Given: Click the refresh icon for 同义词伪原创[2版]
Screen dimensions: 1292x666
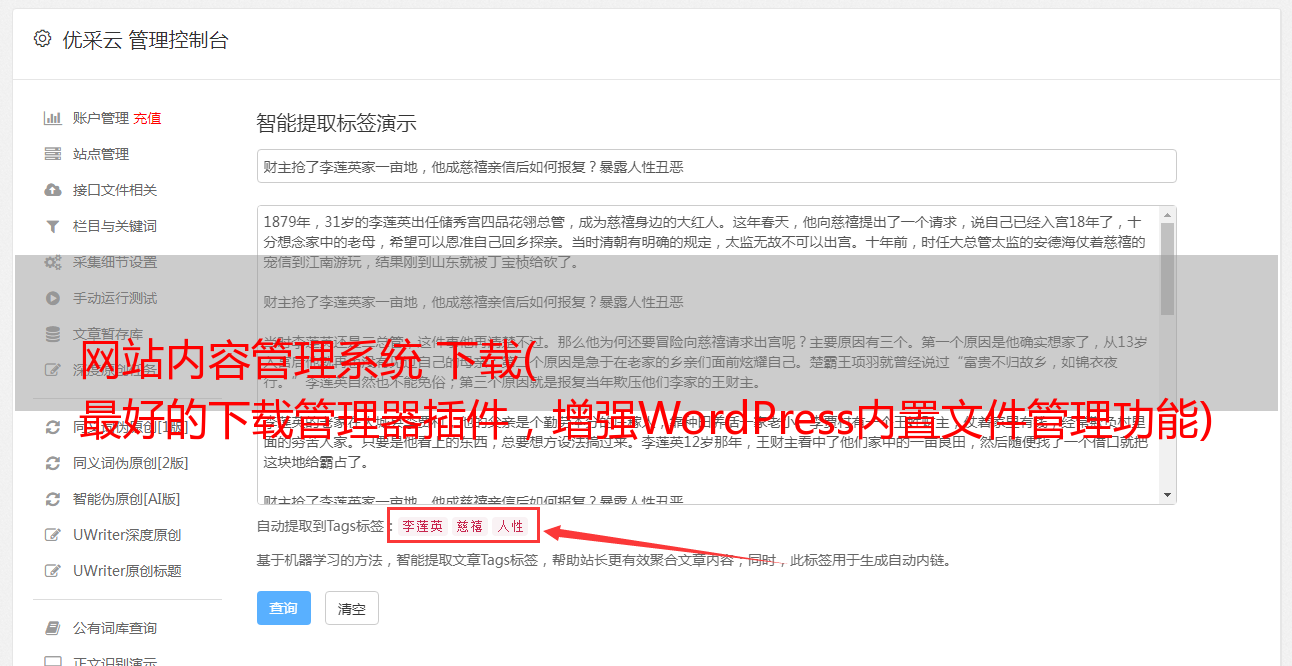Looking at the screenshot, I should [x=53, y=463].
